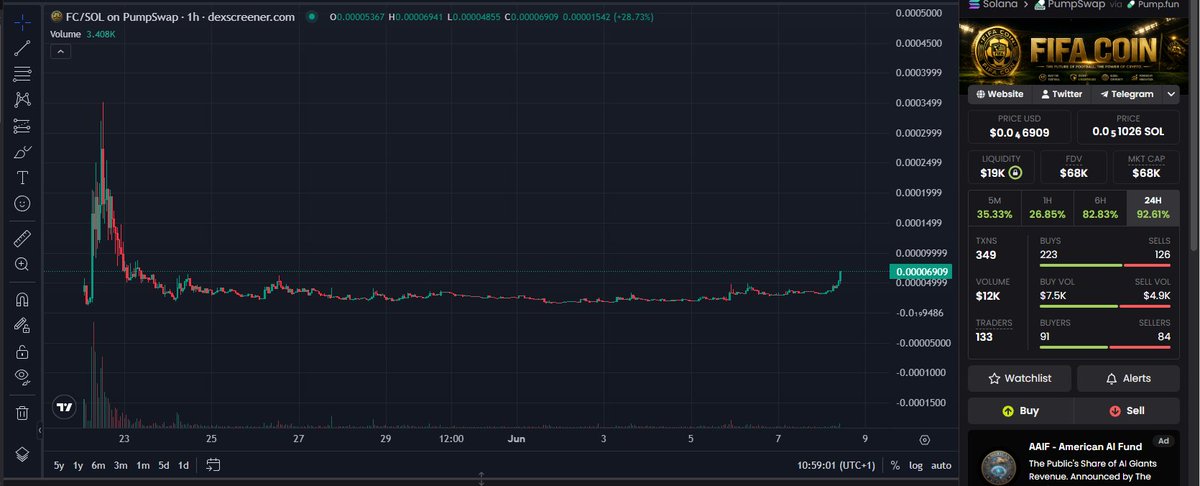This screenshot has width=1200, height=486.
Task: Open the Fibonacci and horizontal lines tool
Action: [x=22, y=74]
